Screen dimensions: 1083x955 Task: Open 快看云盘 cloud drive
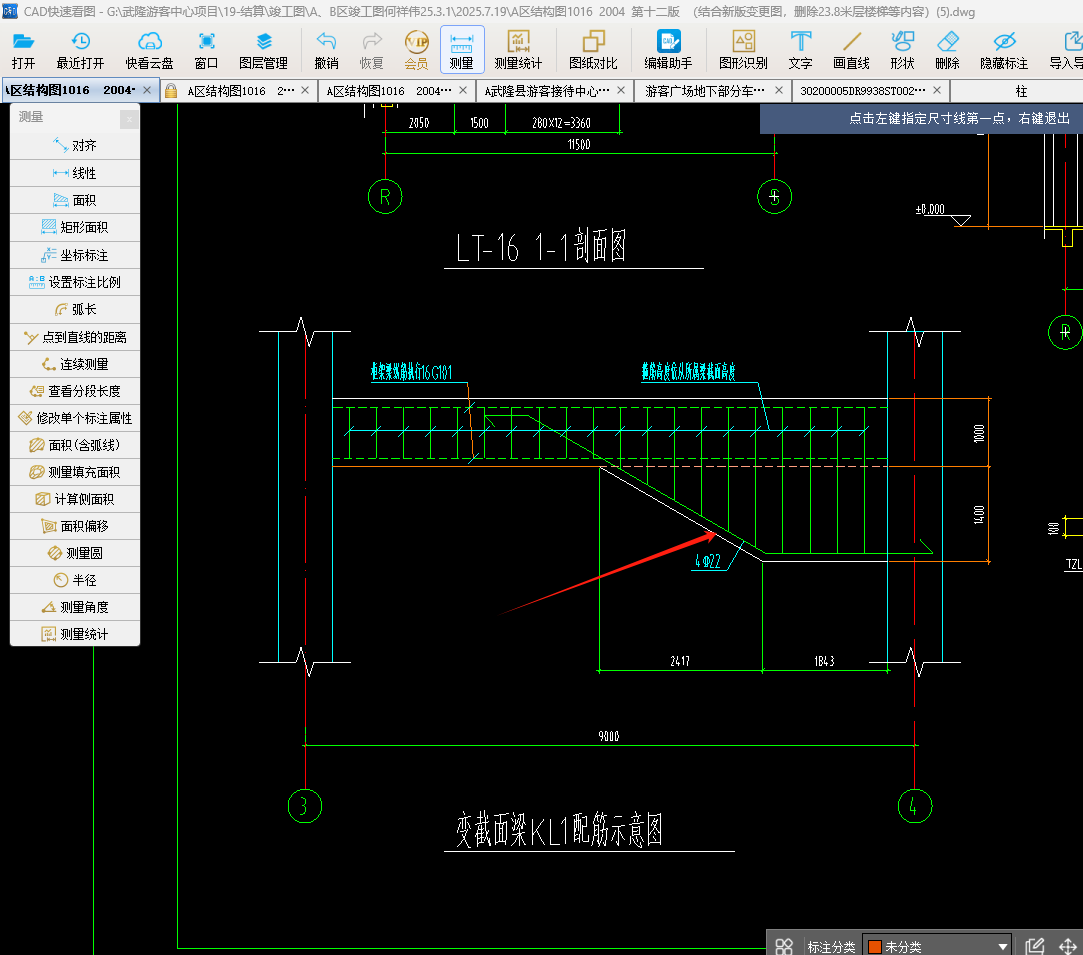(149, 50)
